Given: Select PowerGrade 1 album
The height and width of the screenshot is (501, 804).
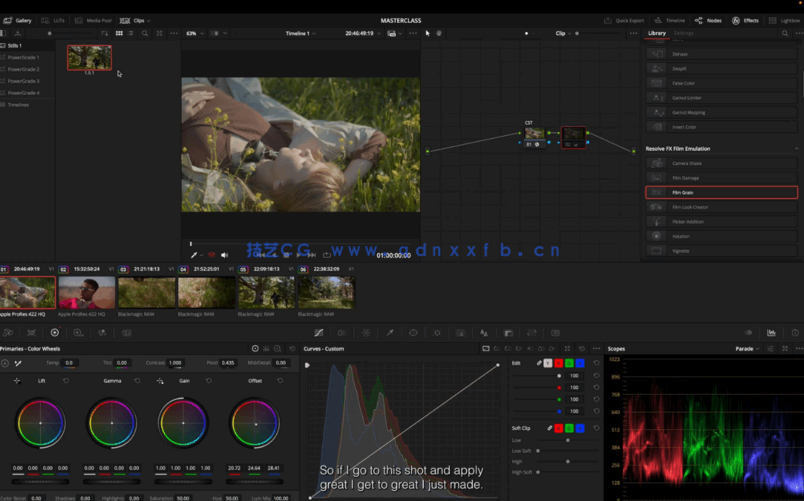Looking at the screenshot, I should (24, 57).
